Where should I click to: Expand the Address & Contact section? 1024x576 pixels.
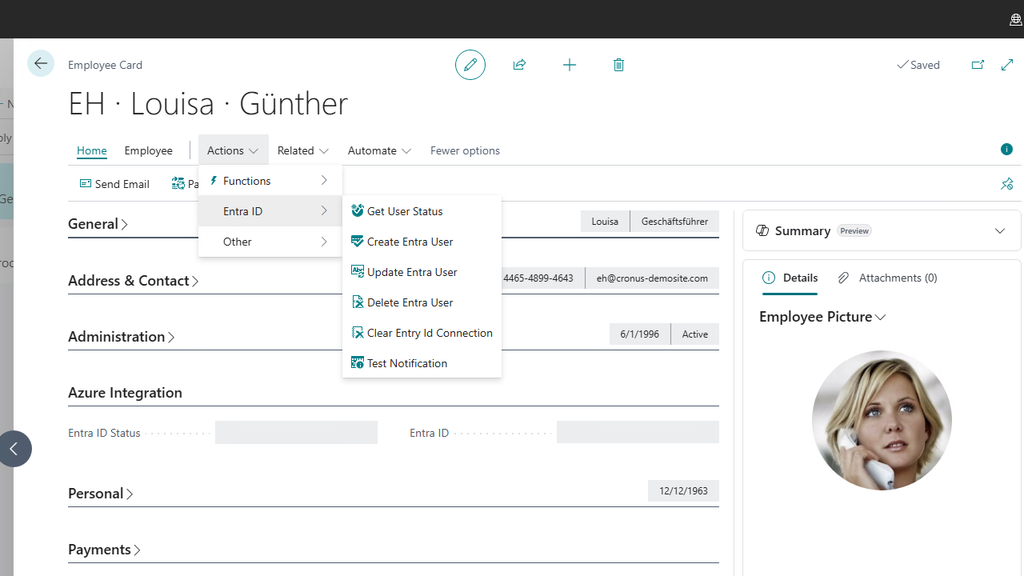point(133,281)
